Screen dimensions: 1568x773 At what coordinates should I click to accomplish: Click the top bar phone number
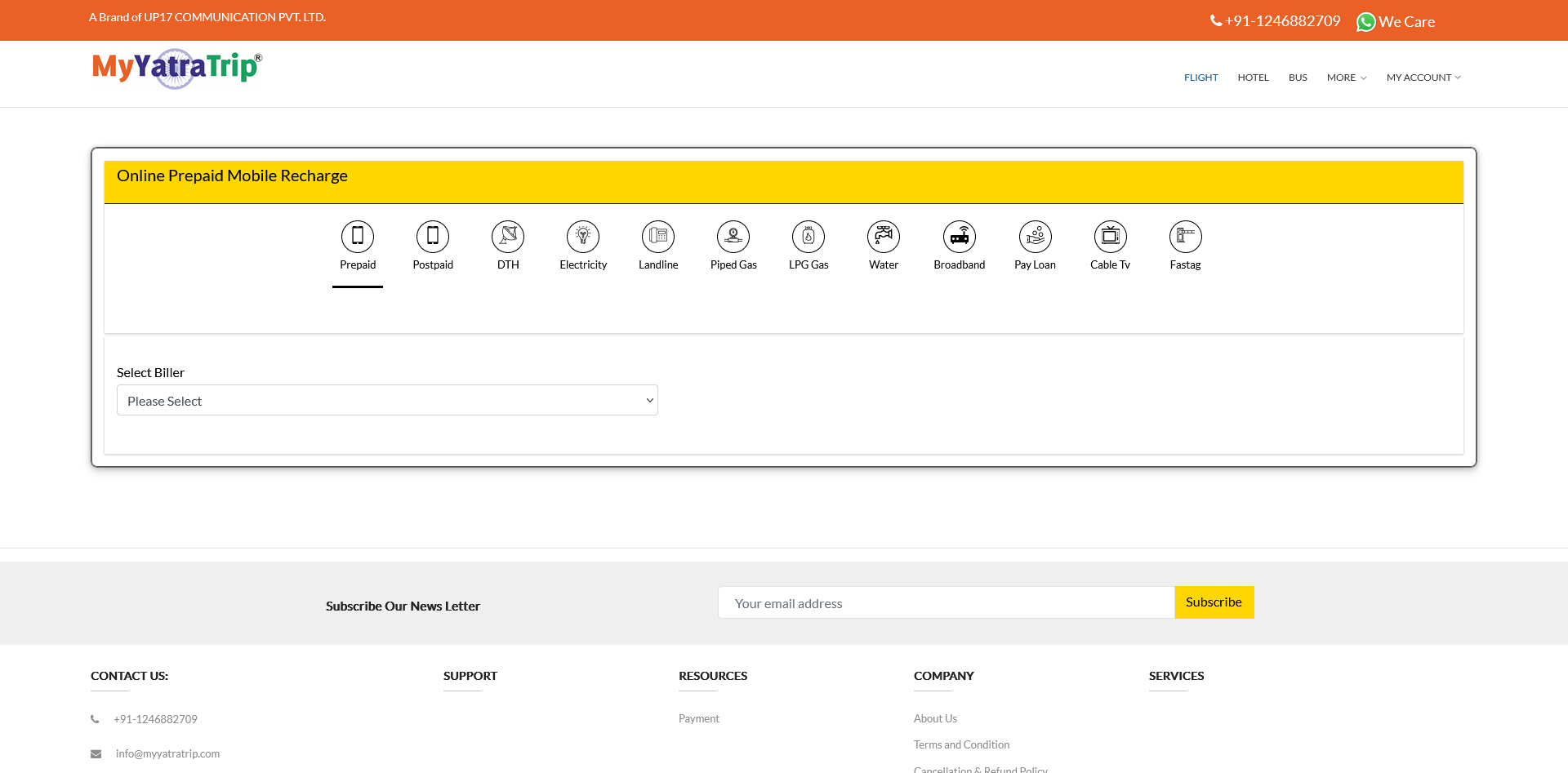(x=1282, y=20)
